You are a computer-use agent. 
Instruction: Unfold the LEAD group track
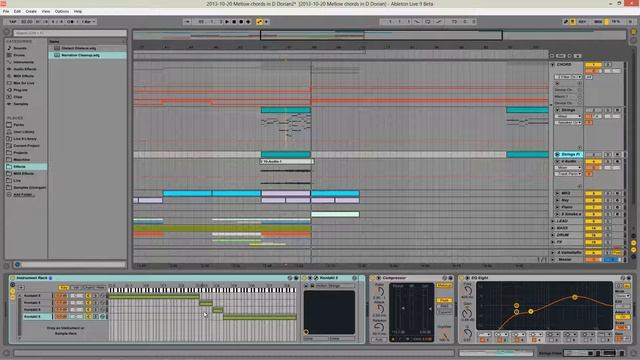553,221
